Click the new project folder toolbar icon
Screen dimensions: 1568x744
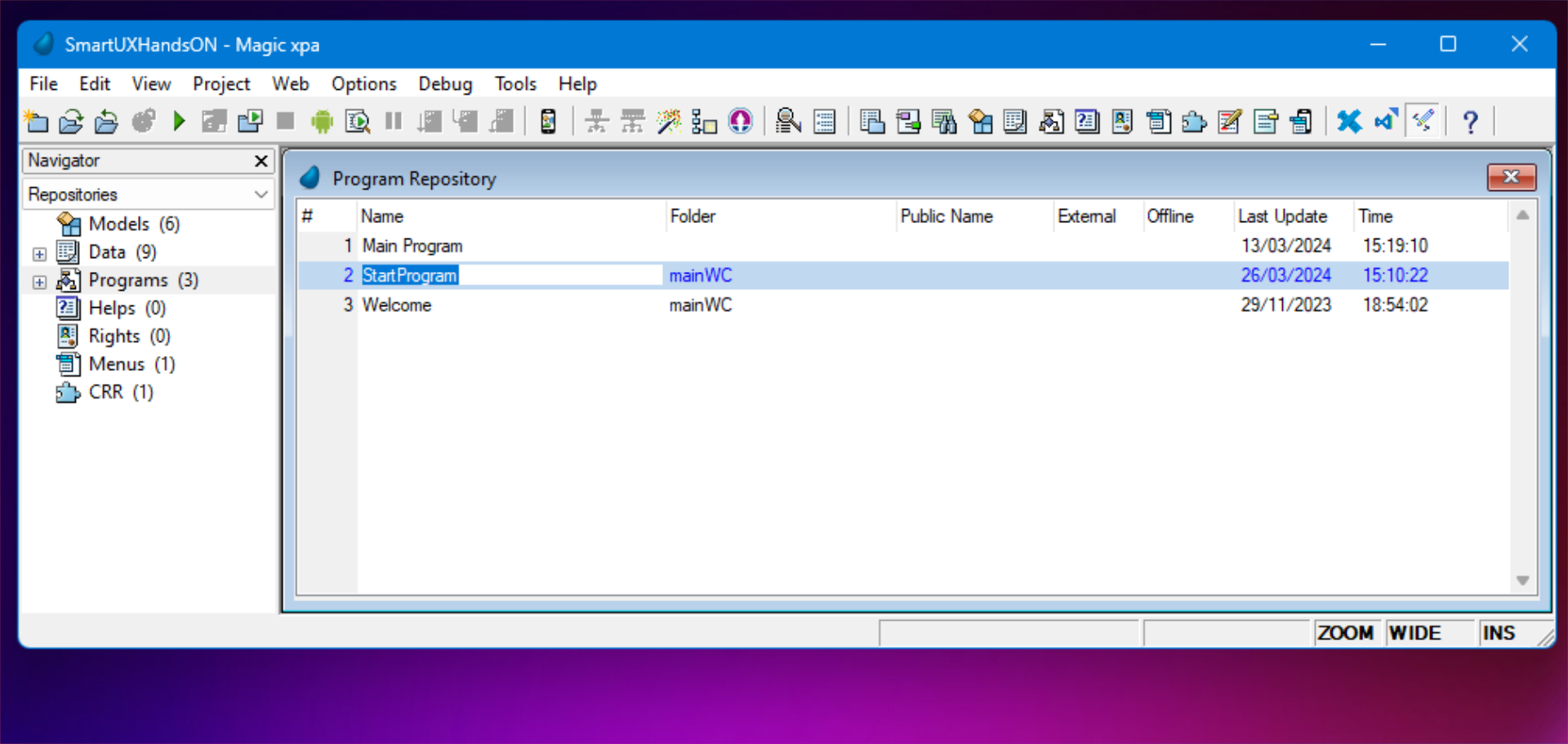36,122
